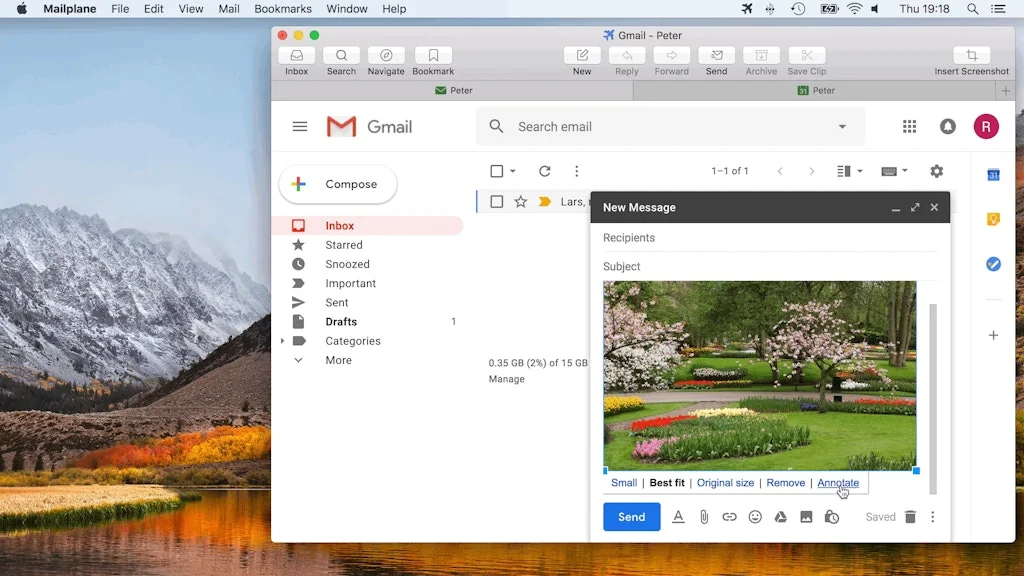Open Google Keep in the right sidebar

tap(992, 218)
